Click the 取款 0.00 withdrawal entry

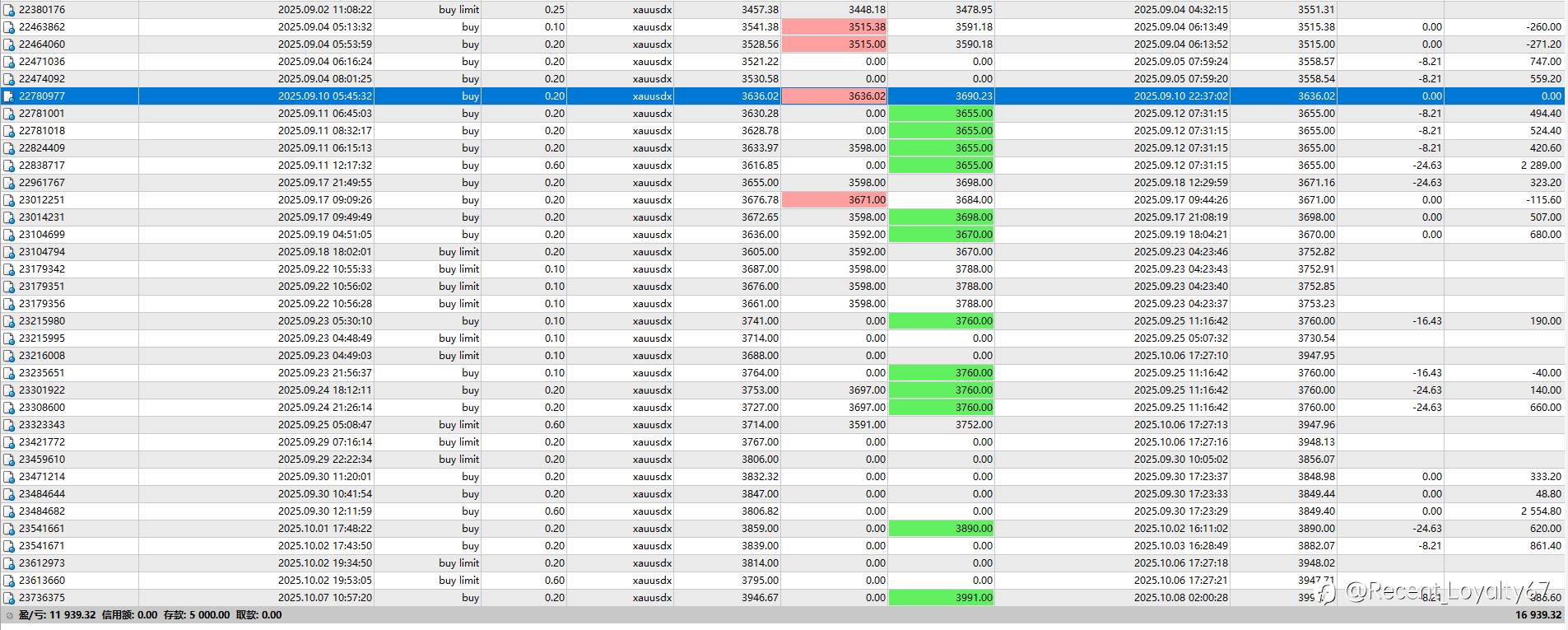point(259,615)
